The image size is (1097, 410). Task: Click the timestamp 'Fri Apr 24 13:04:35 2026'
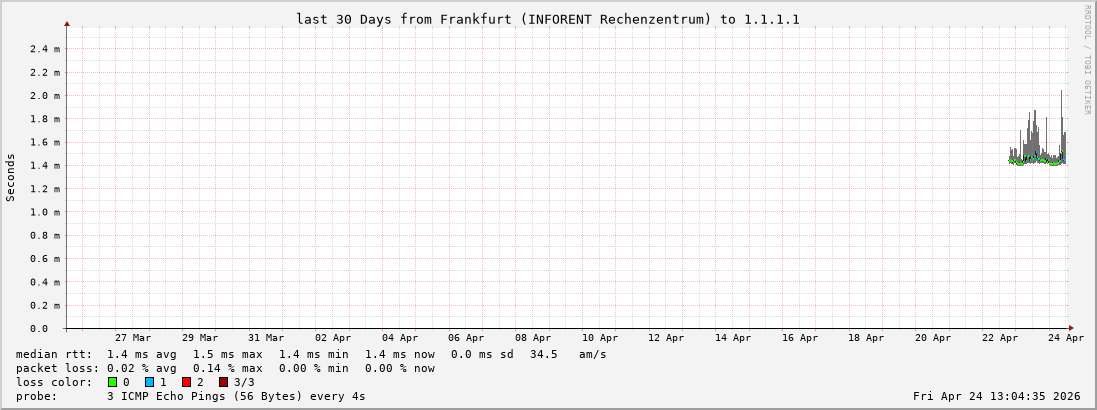(x=997, y=396)
